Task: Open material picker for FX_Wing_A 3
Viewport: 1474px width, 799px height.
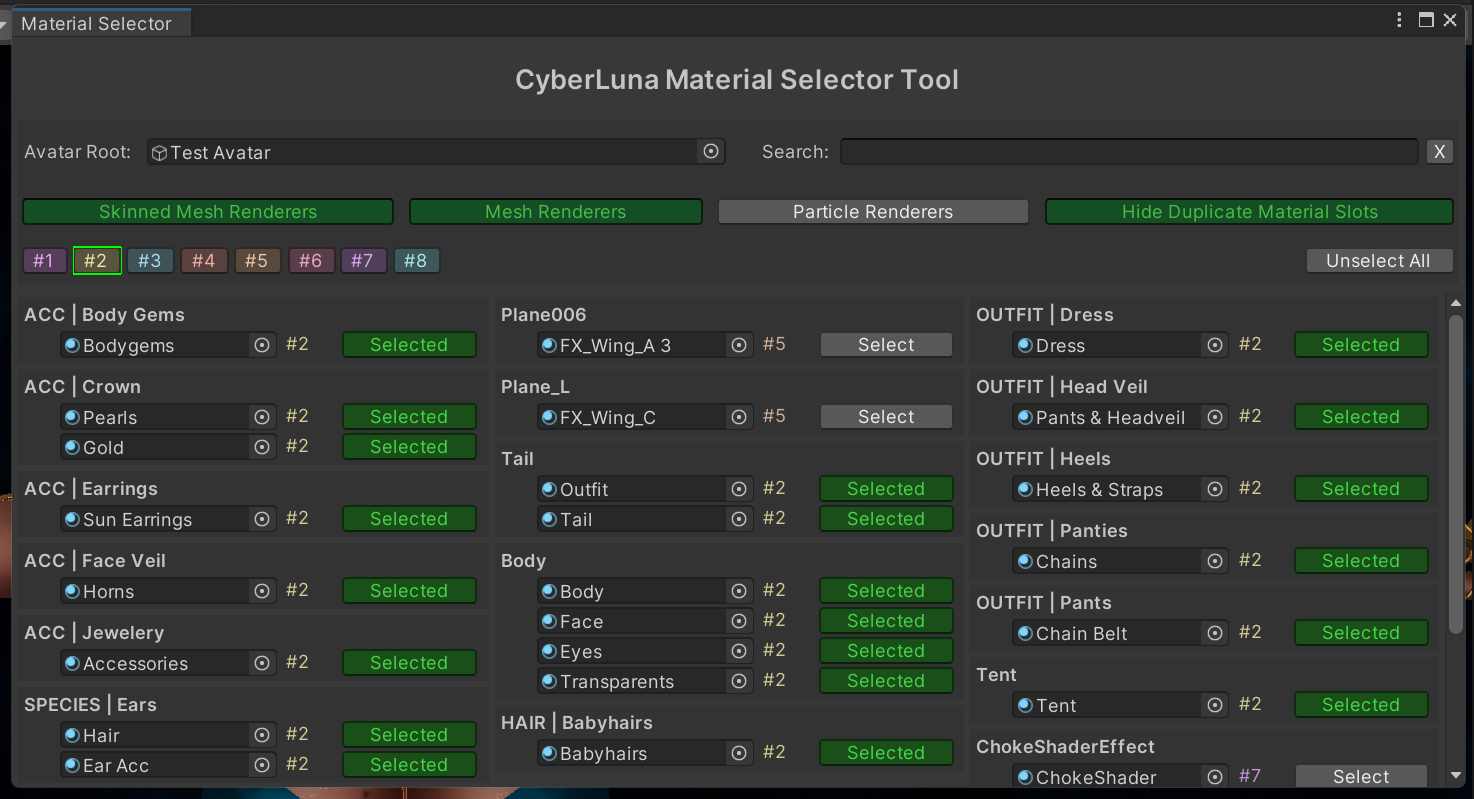Action: (739, 345)
